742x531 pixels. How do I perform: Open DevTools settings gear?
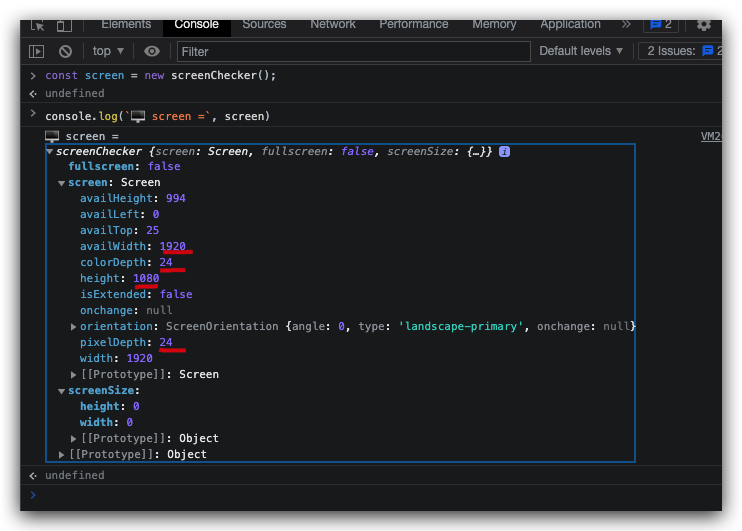point(704,25)
